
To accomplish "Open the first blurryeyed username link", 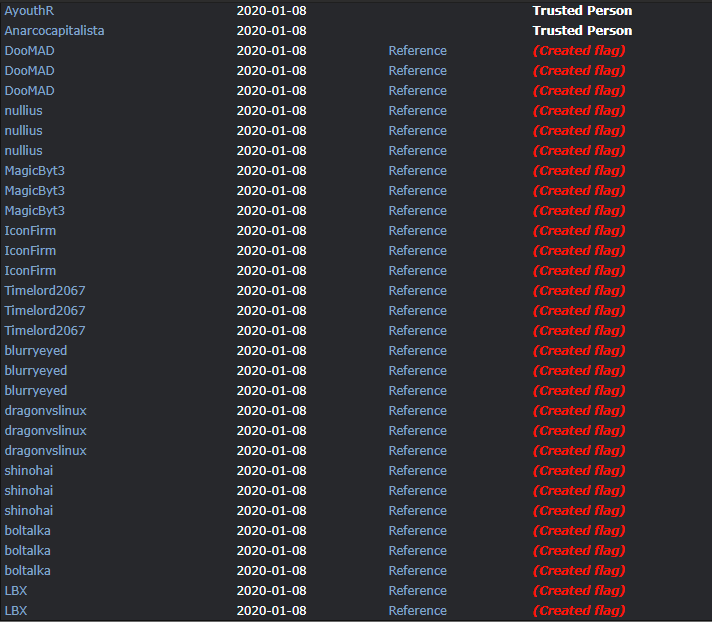I will (x=36, y=350).
